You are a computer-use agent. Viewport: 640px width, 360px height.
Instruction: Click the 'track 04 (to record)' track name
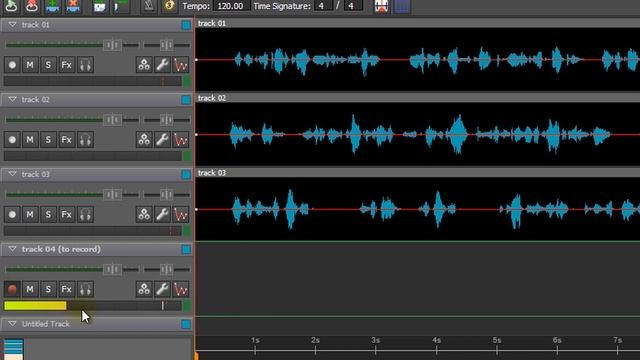point(61,249)
